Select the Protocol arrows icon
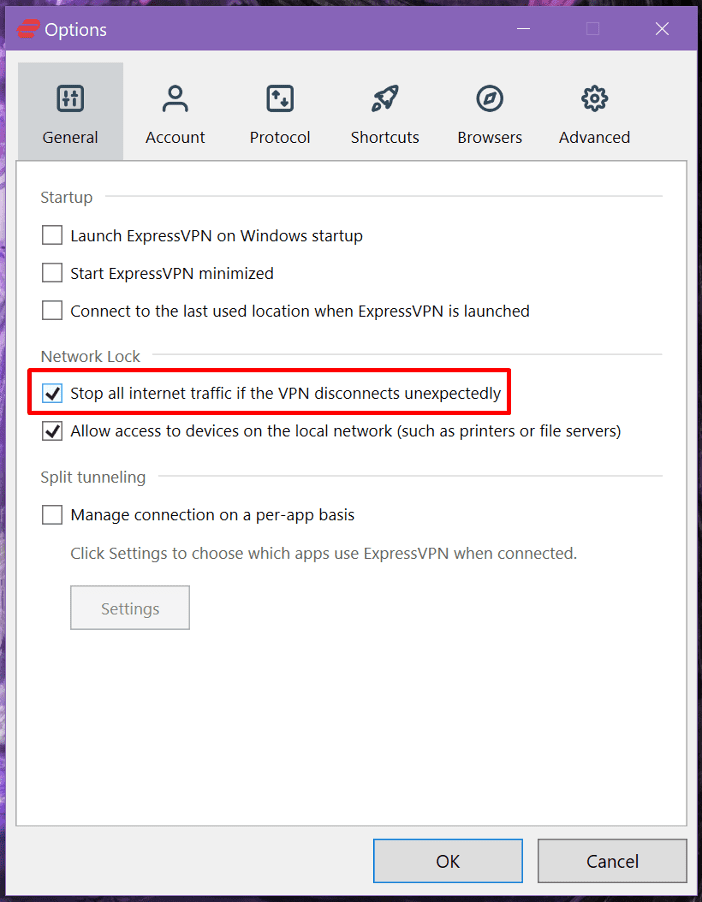This screenshot has width=702, height=902. coord(280,98)
